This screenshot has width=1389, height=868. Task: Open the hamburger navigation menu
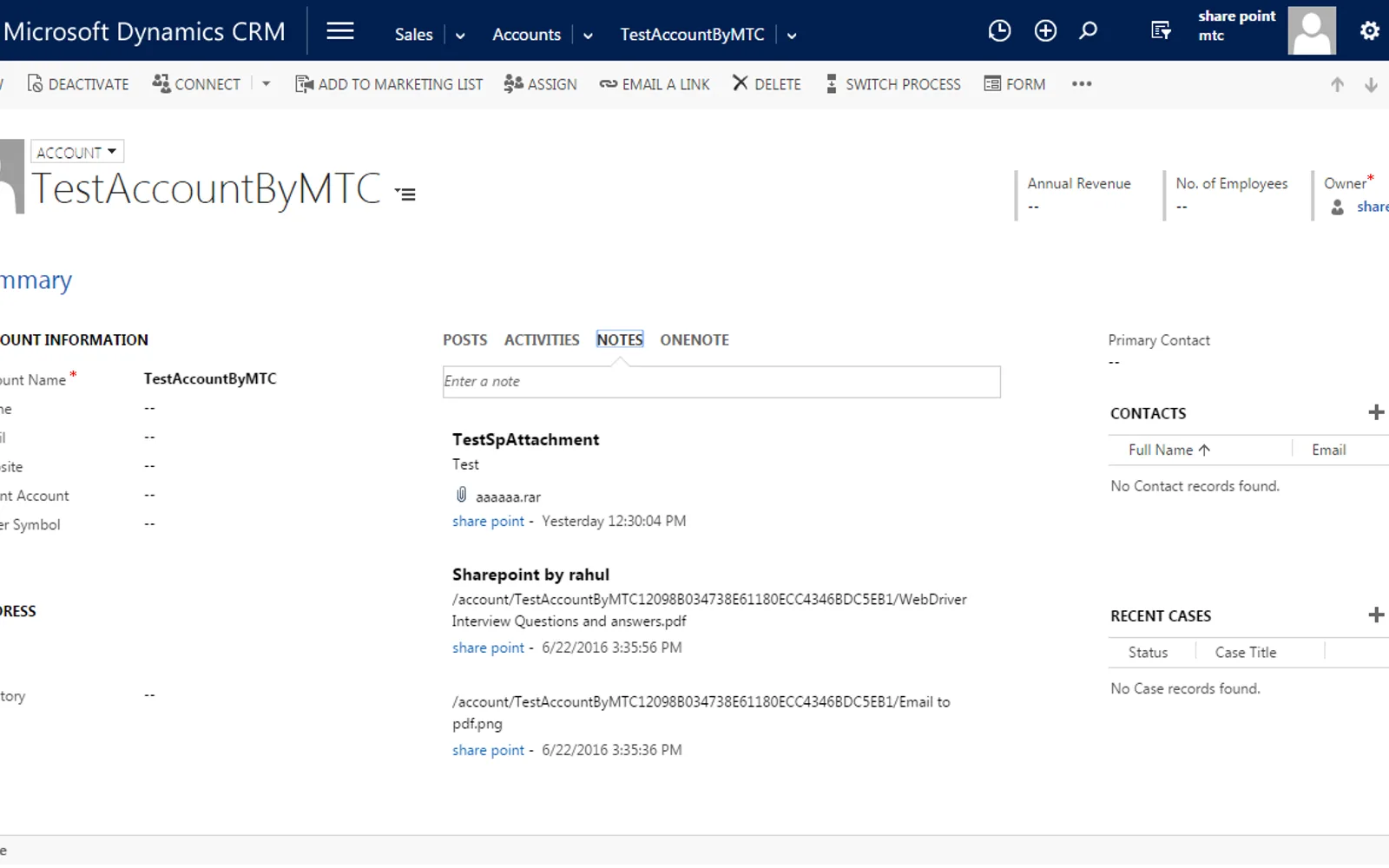tap(340, 31)
